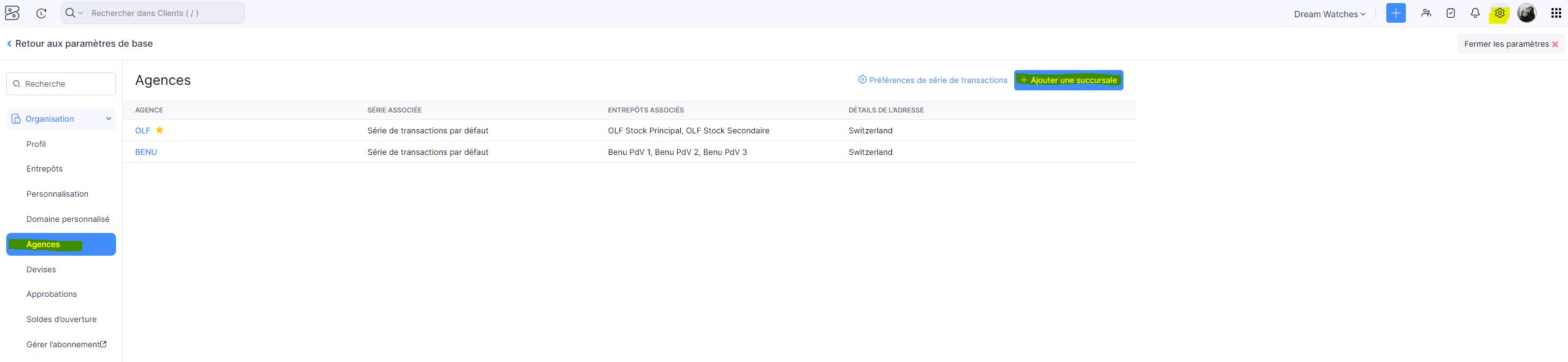
Task: Open recent activity history icon
Action: pos(41,13)
